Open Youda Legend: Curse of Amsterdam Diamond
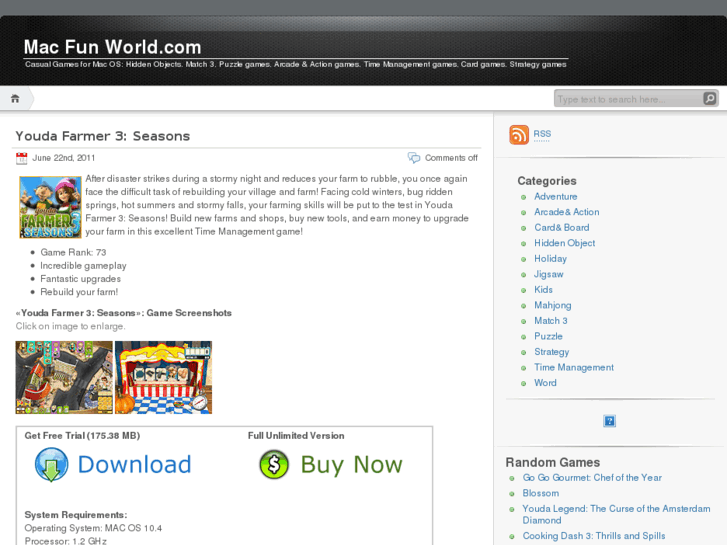 616,514
